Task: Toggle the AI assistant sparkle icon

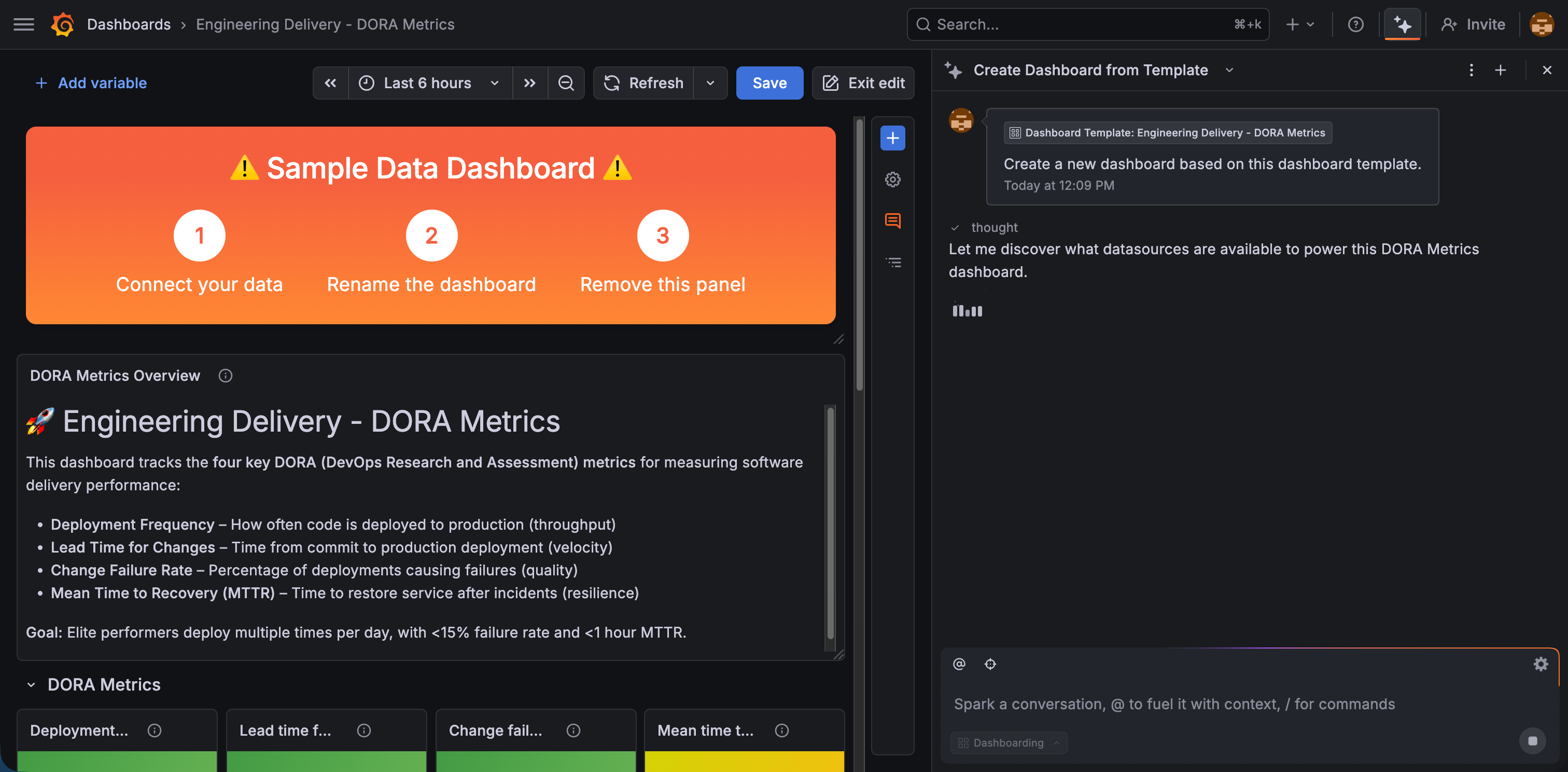Action: point(1402,24)
